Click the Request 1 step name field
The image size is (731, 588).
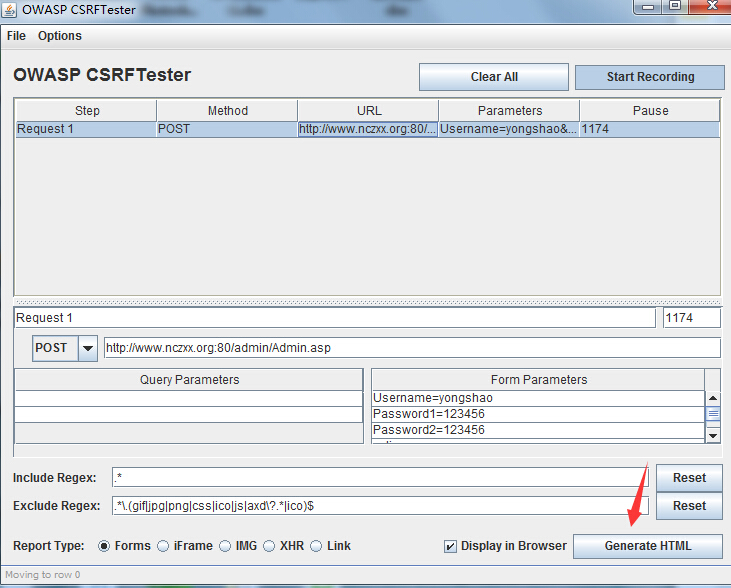point(335,318)
